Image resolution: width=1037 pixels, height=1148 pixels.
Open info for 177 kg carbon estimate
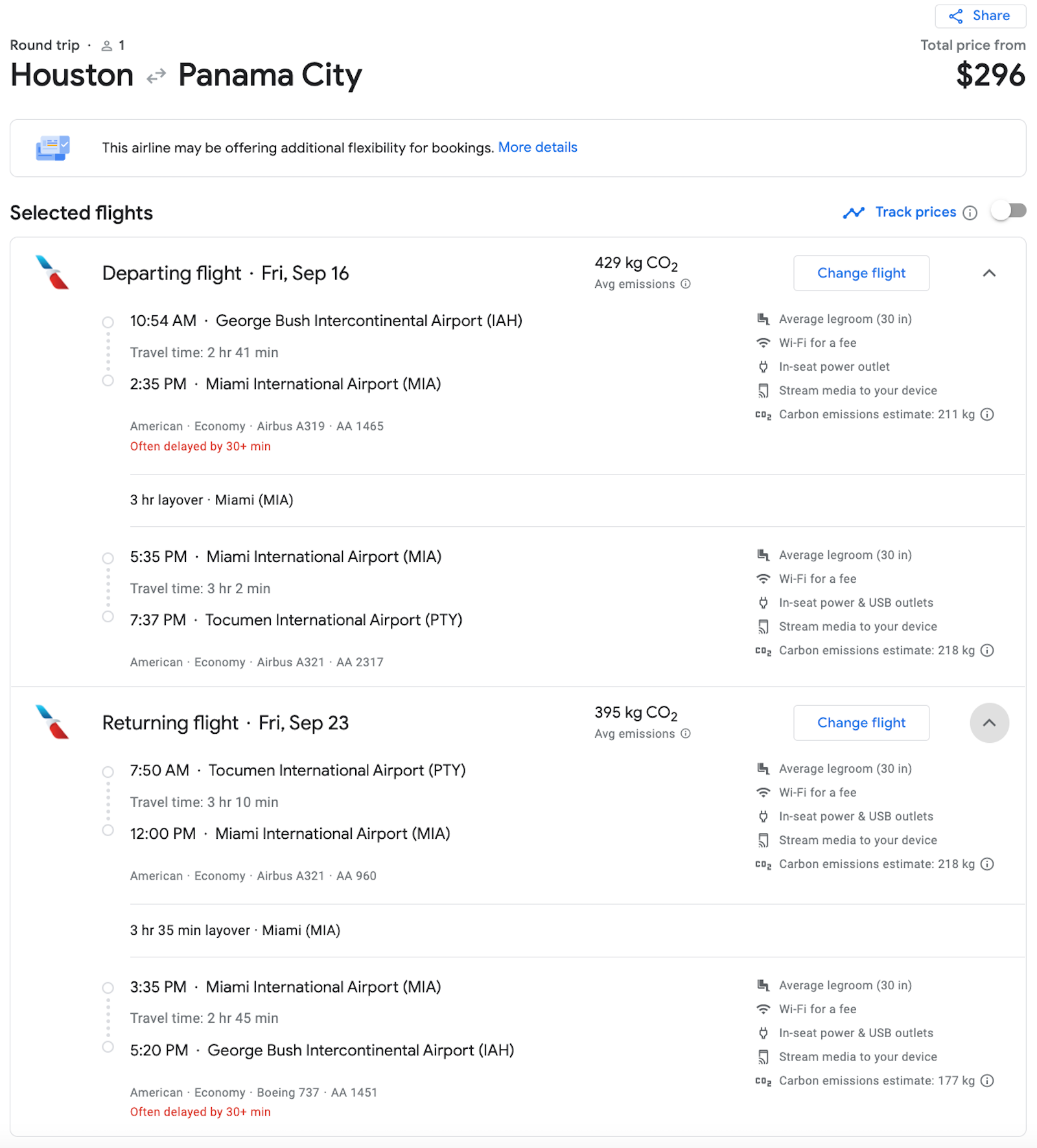click(x=987, y=1081)
